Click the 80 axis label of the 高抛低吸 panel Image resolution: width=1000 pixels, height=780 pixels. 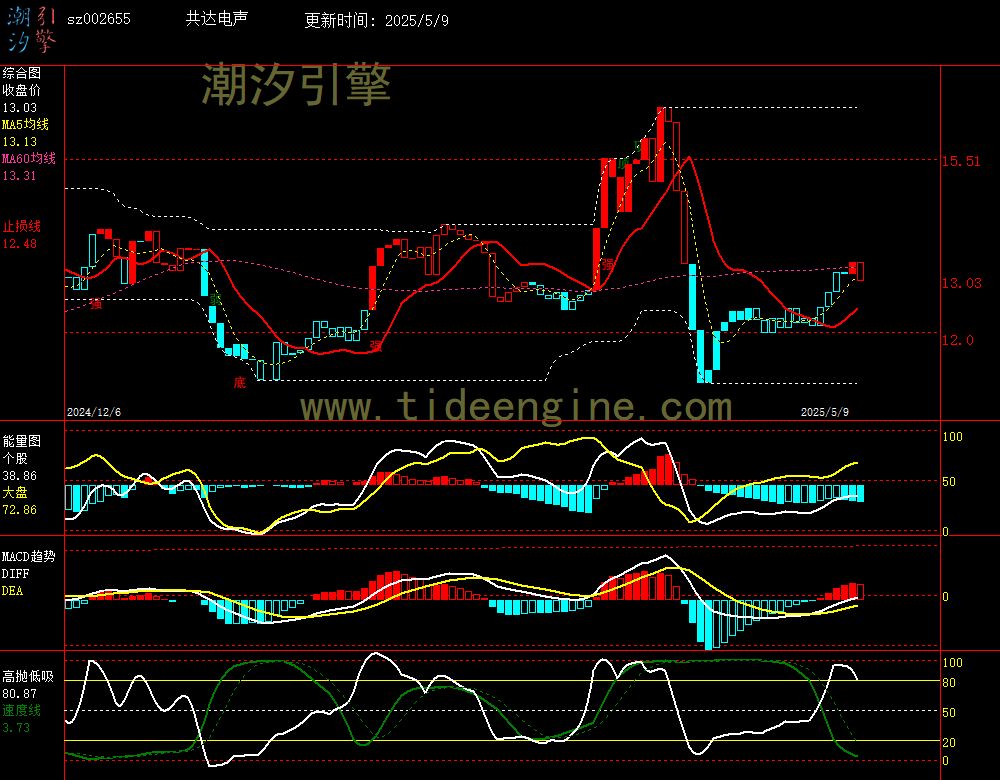click(949, 683)
